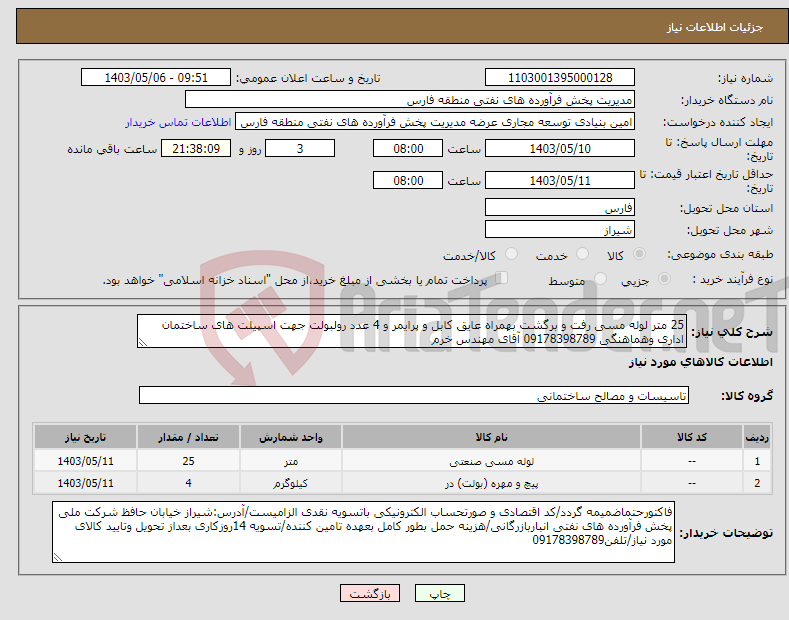This screenshot has width=789, height=620.
Task: Click date cell for لوله مسی صنعتی row
Action: (x=86, y=461)
